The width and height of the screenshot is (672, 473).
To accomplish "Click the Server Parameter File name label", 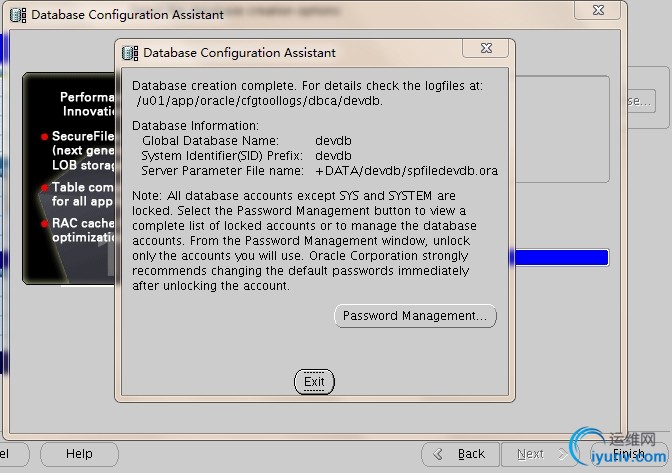I will pyautogui.click(x=222, y=171).
